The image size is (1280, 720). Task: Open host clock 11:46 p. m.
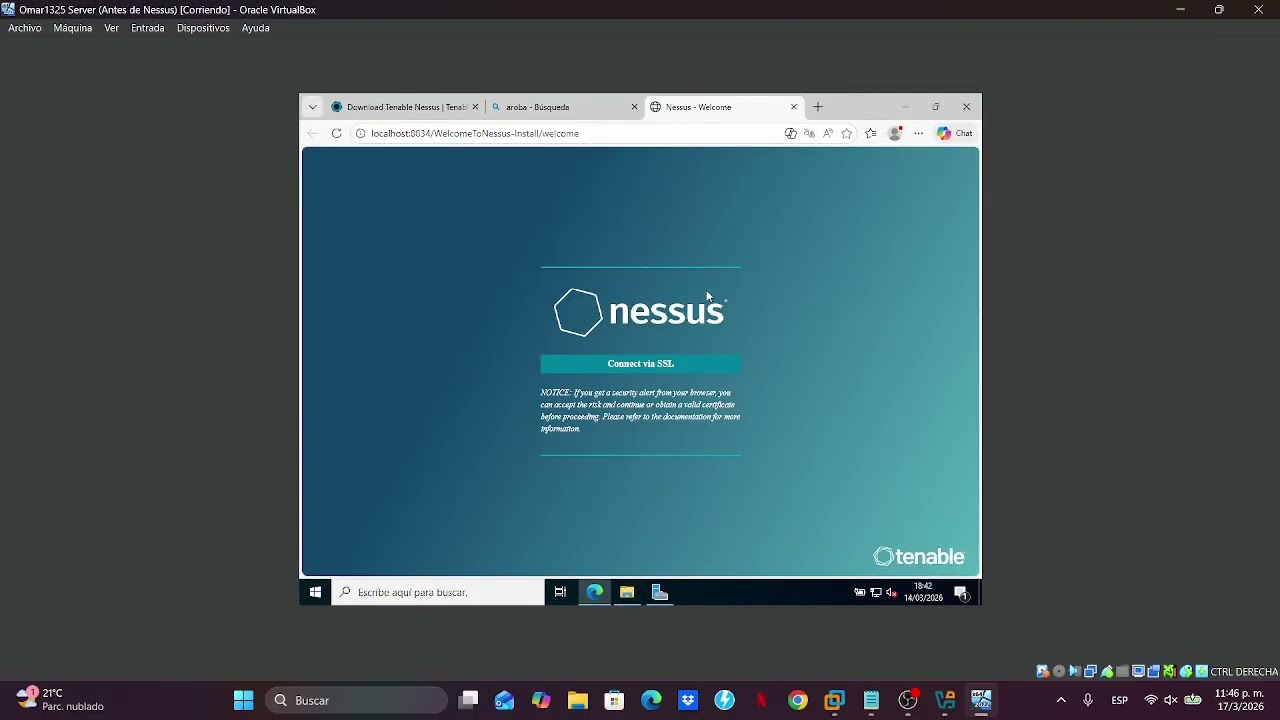[1240, 700]
